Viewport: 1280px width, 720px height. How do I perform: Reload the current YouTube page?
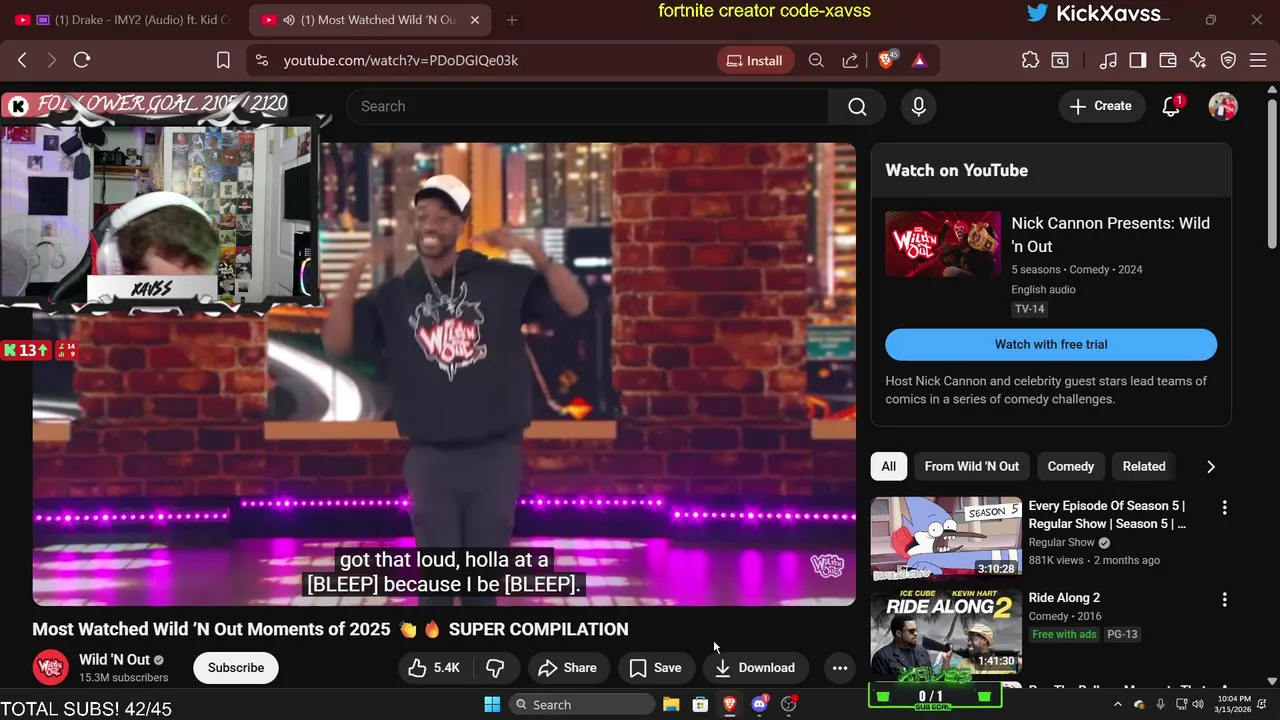pyautogui.click(x=82, y=60)
